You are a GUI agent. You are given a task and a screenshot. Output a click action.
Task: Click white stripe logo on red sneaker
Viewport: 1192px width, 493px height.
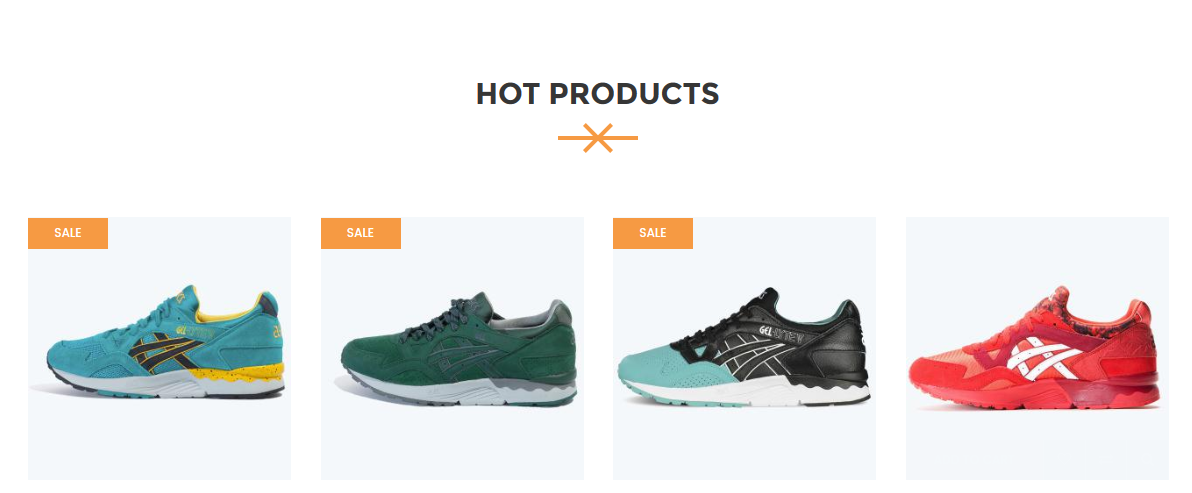click(x=1044, y=357)
